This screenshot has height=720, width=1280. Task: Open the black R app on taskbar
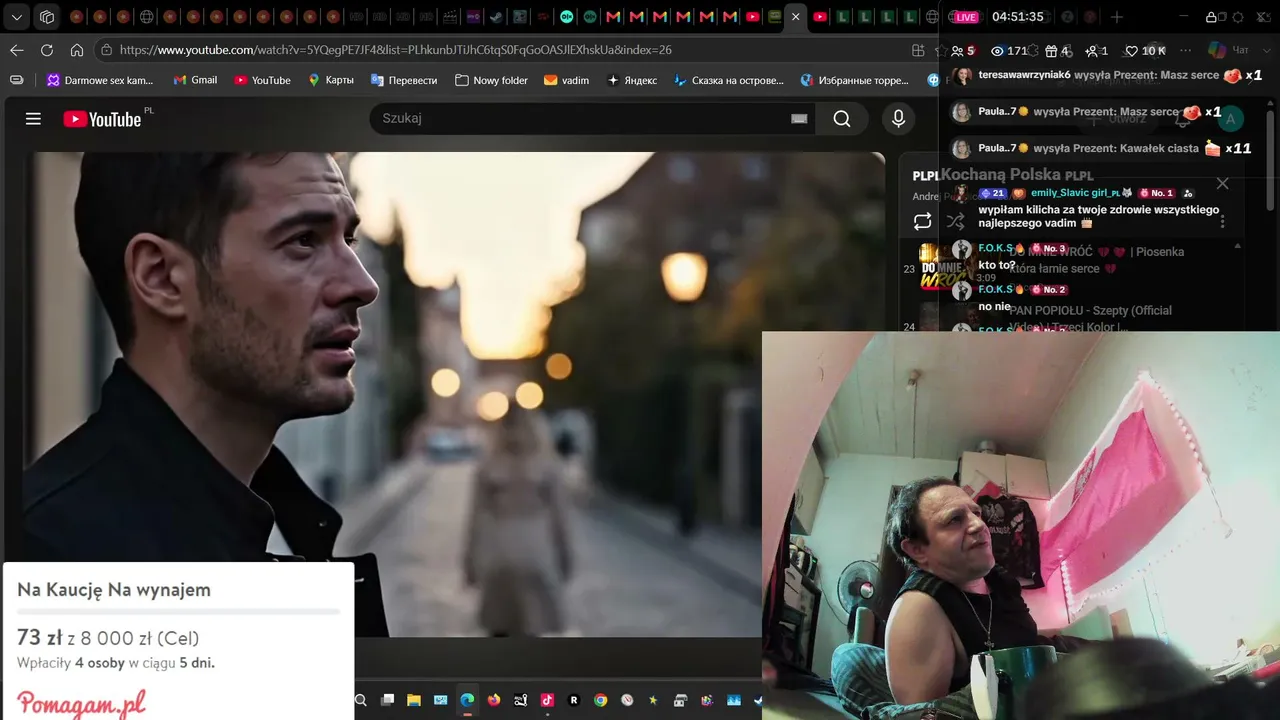(x=574, y=701)
